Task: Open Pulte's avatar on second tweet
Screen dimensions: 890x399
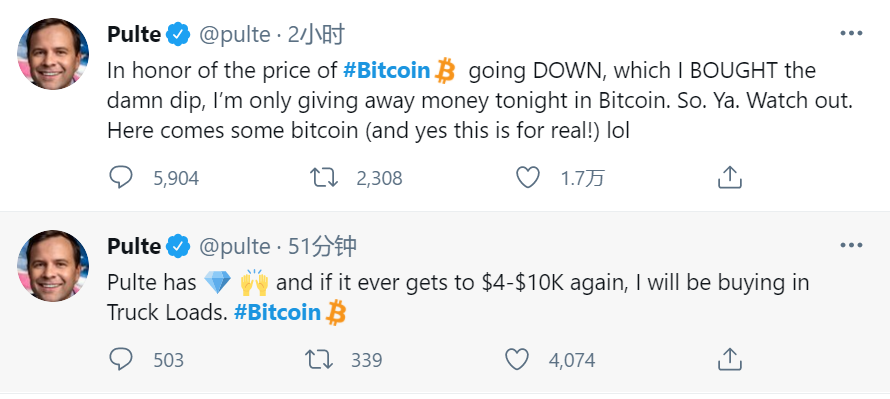Action: (53, 266)
